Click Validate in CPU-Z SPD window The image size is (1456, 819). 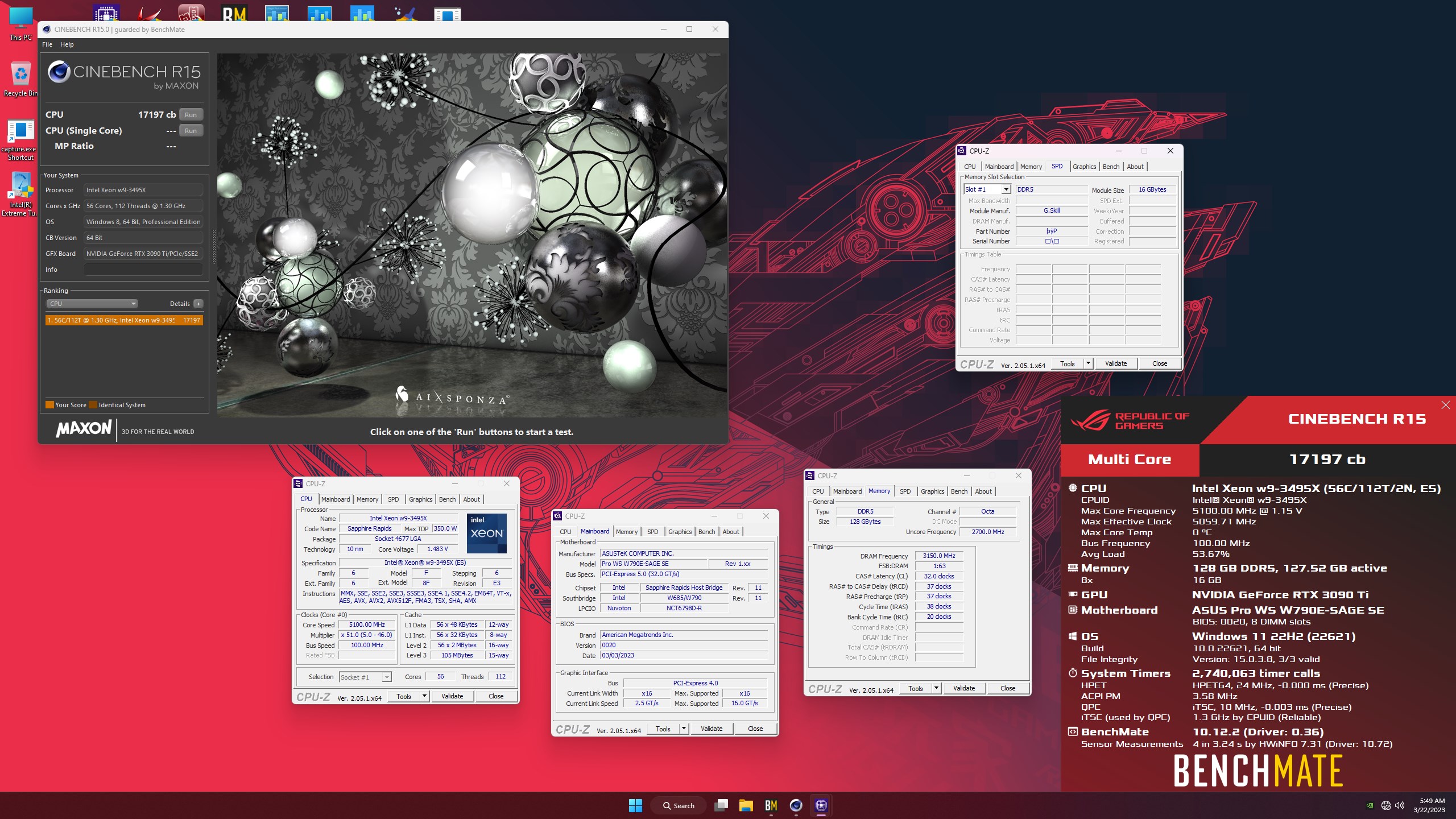1115,363
